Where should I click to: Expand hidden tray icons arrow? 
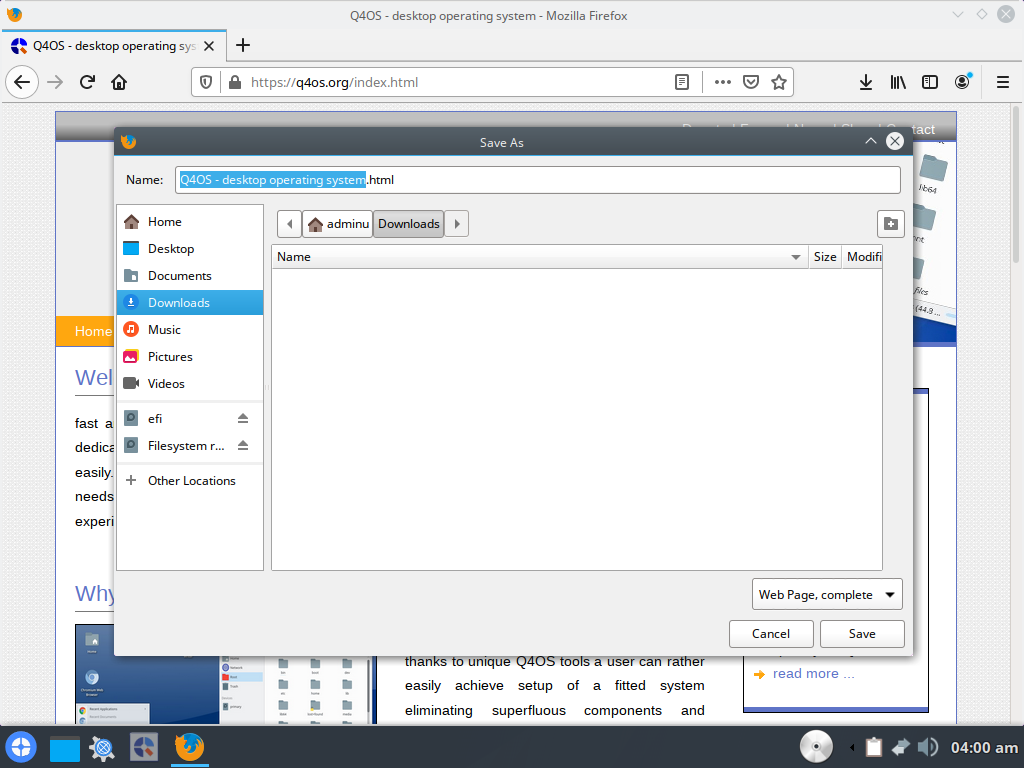point(852,747)
